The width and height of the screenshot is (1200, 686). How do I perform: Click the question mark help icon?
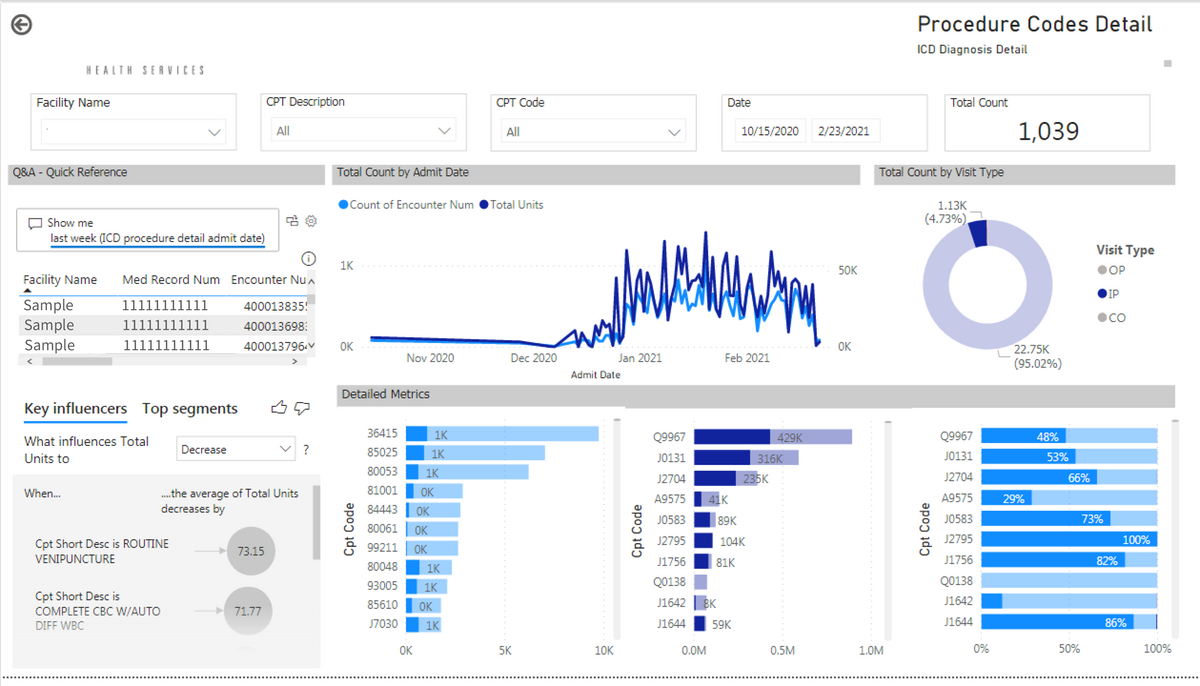pyautogui.click(x=306, y=450)
